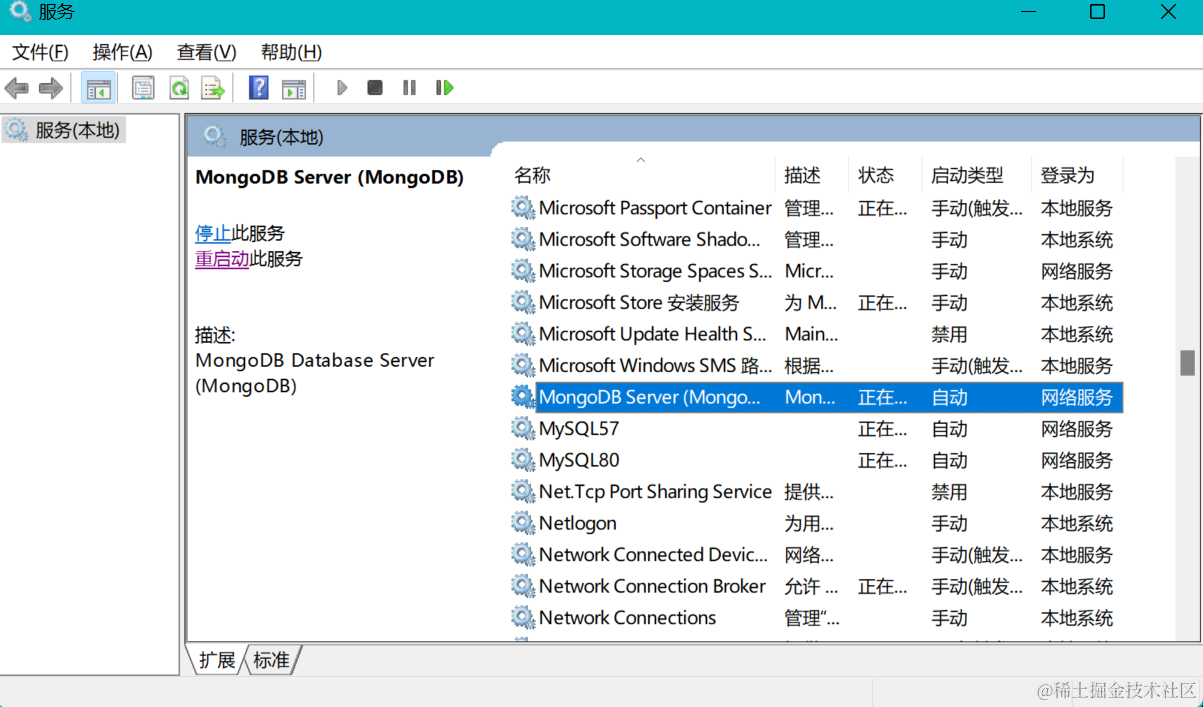This screenshot has width=1203, height=707.
Task: Click the Back arrow toolbar icon
Action: click(17, 88)
